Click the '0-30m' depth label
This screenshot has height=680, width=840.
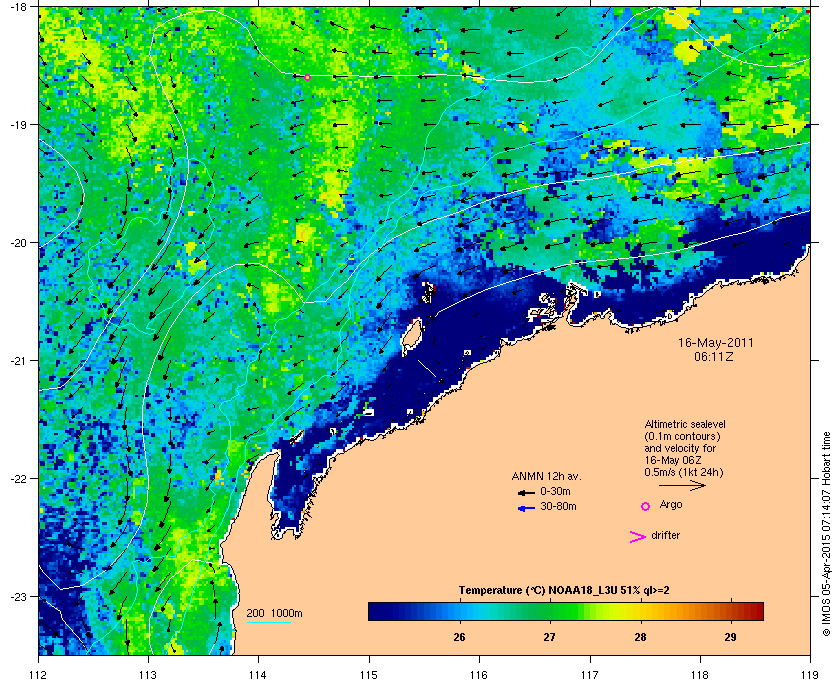[x=555, y=491]
